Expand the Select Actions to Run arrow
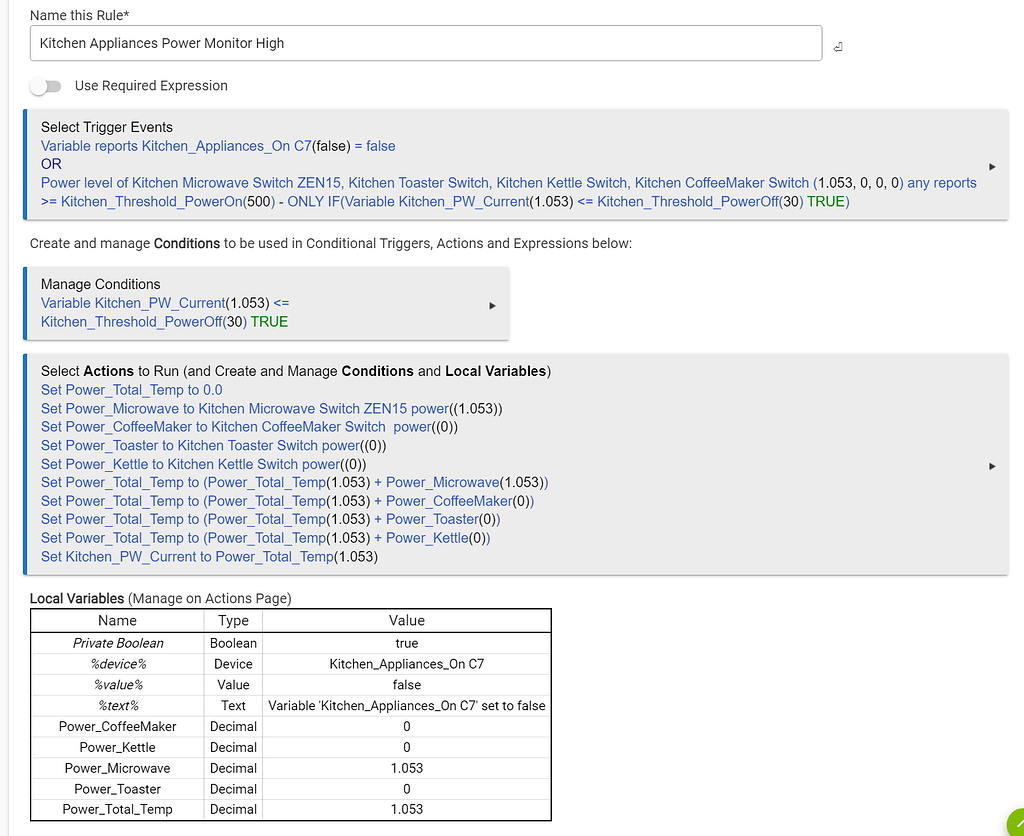1024x836 pixels. pos(991,465)
